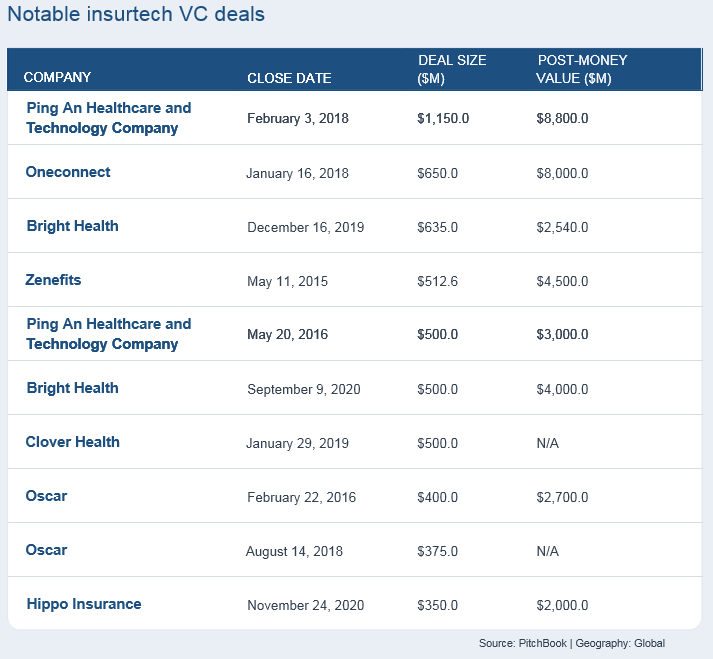Screen dimensions: 713x659
Task: Select the December 16, 2019 date cell
Action: point(306,227)
